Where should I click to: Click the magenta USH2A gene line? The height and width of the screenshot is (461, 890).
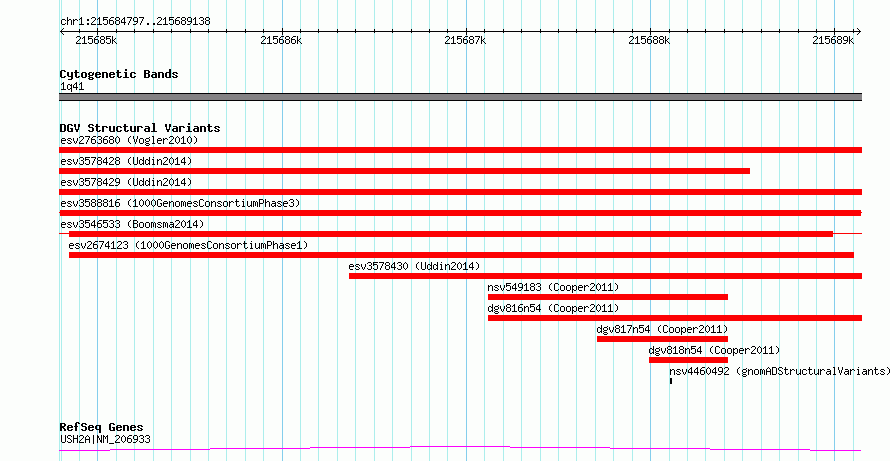click(460, 449)
